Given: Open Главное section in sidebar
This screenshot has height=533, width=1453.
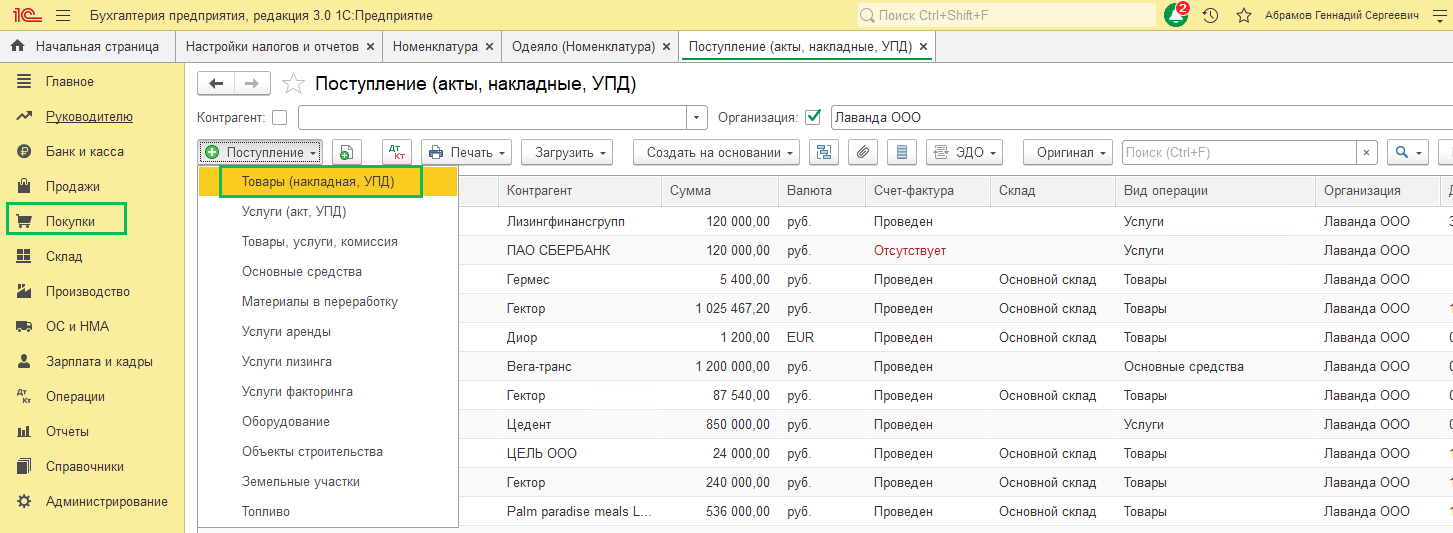Looking at the screenshot, I should point(69,81).
